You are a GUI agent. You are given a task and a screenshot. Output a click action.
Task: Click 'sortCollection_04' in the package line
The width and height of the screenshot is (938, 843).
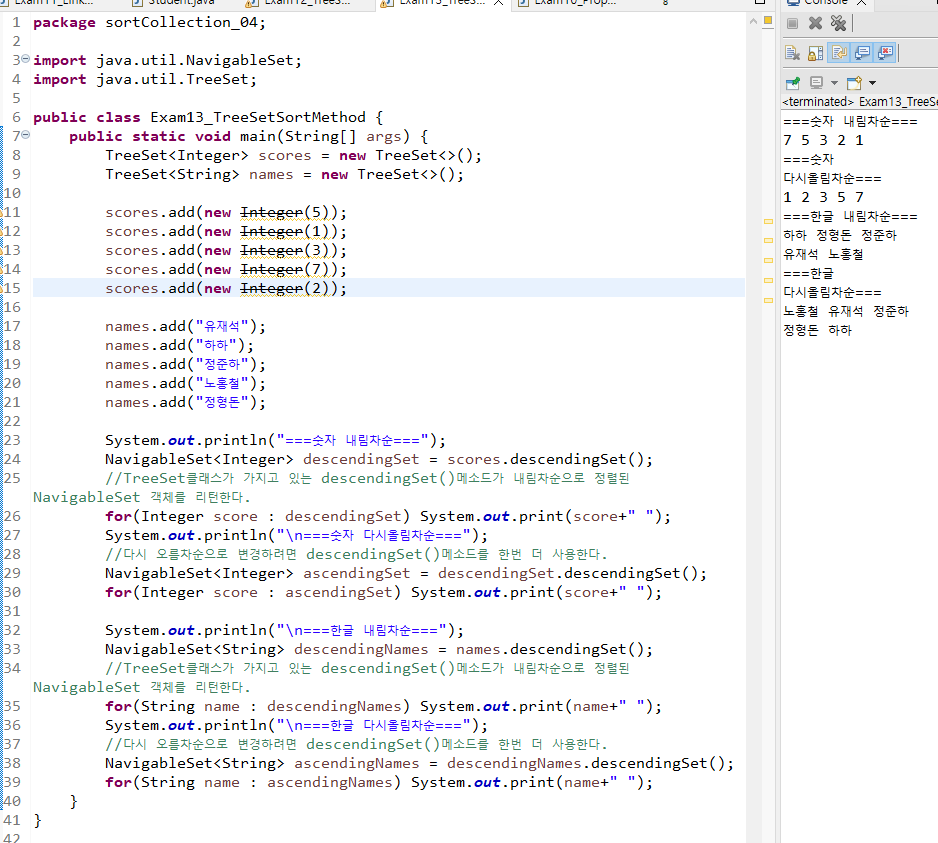click(x=181, y=23)
